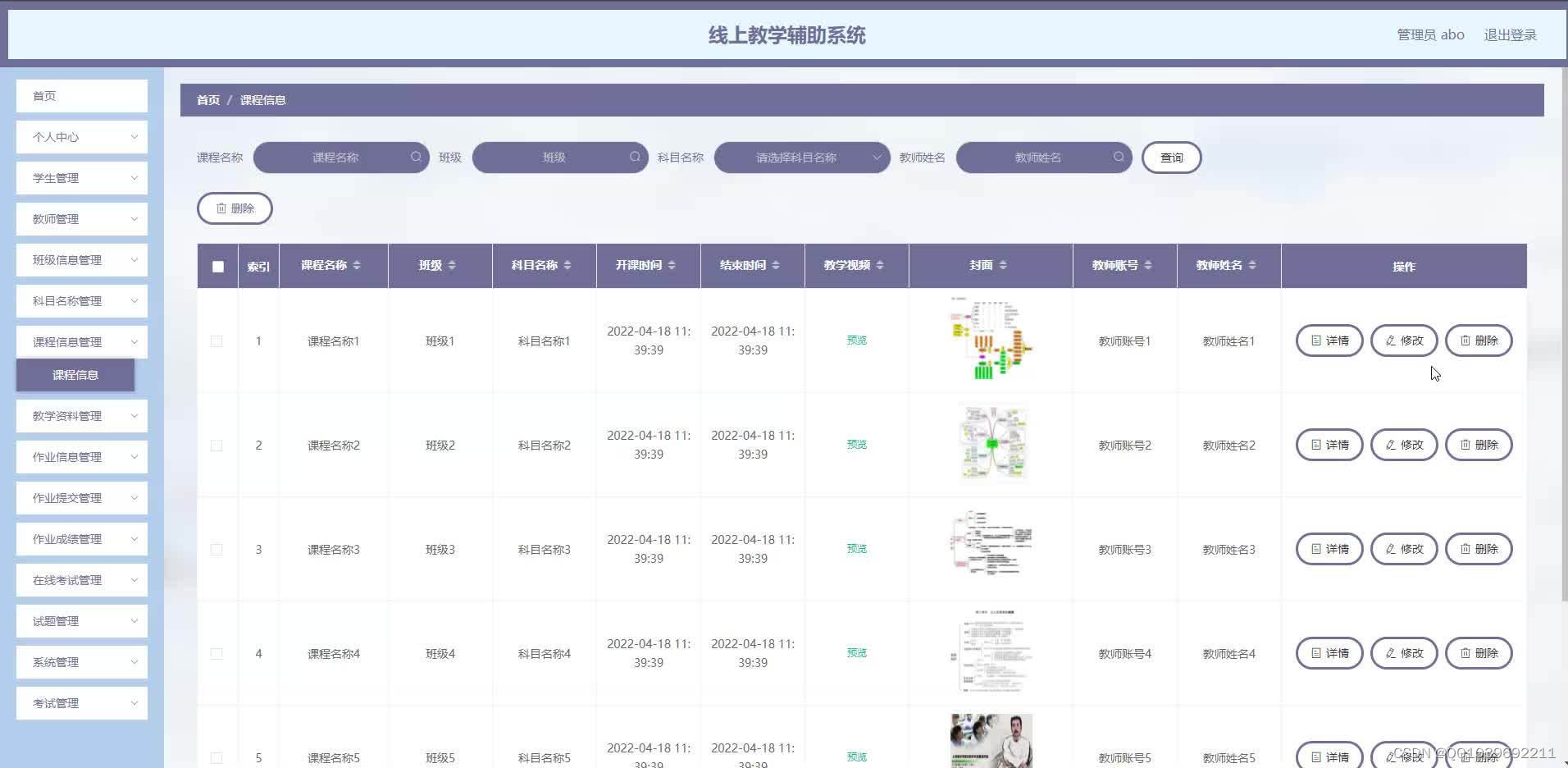Expand 系统管理 sidebar menu
The width and height of the screenshot is (1568, 768).
point(82,662)
